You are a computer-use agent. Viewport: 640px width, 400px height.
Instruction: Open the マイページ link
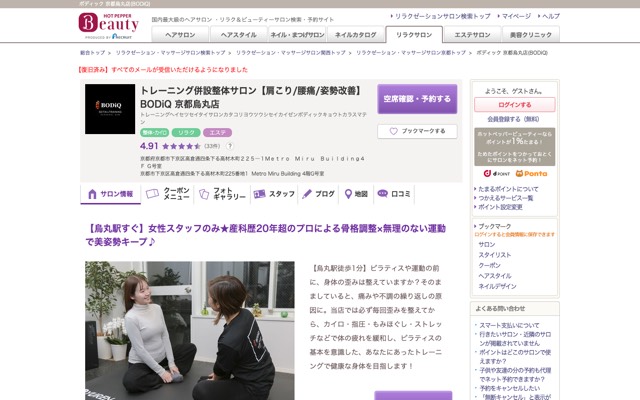click(516, 16)
